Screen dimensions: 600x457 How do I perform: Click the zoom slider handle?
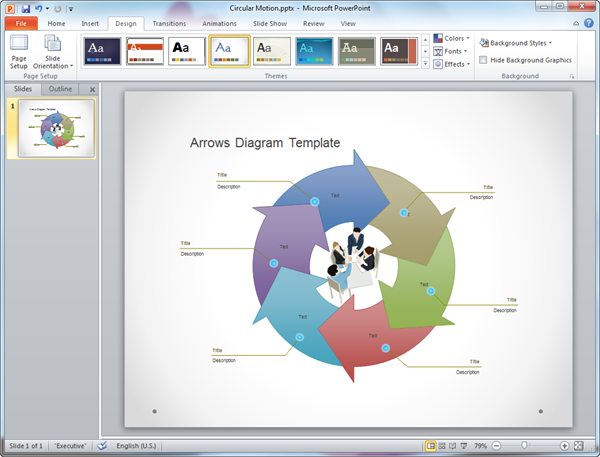(x=524, y=445)
